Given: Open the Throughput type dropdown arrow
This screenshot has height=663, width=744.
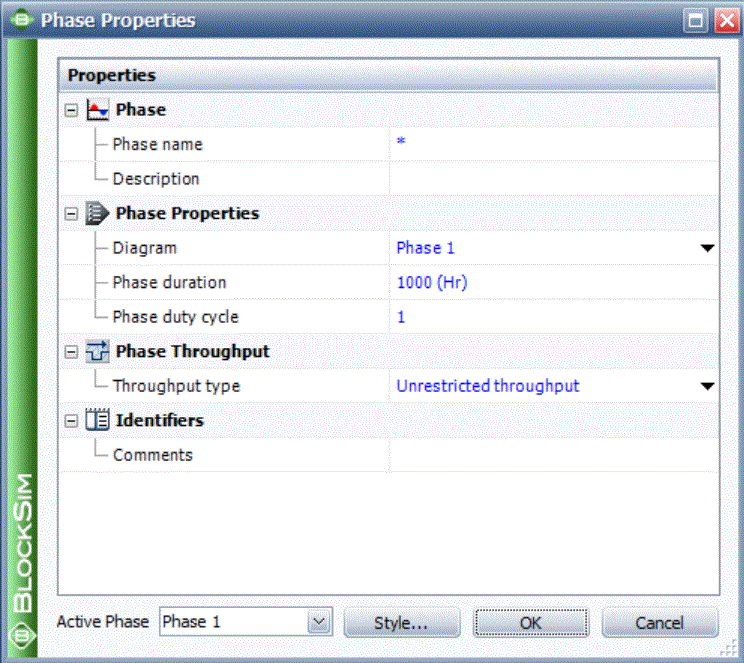Looking at the screenshot, I should tap(707, 386).
